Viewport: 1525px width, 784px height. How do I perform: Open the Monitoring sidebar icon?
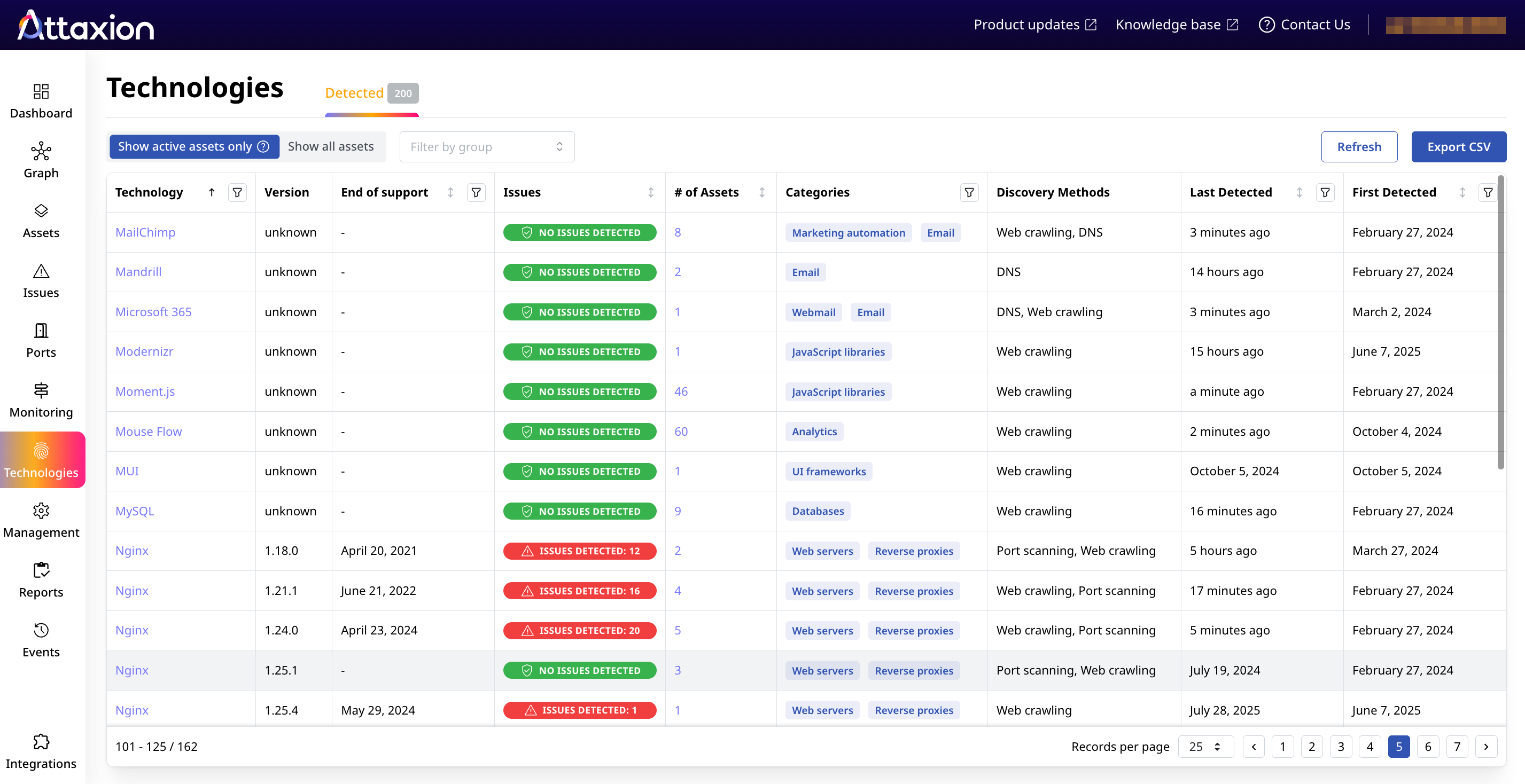41,390
